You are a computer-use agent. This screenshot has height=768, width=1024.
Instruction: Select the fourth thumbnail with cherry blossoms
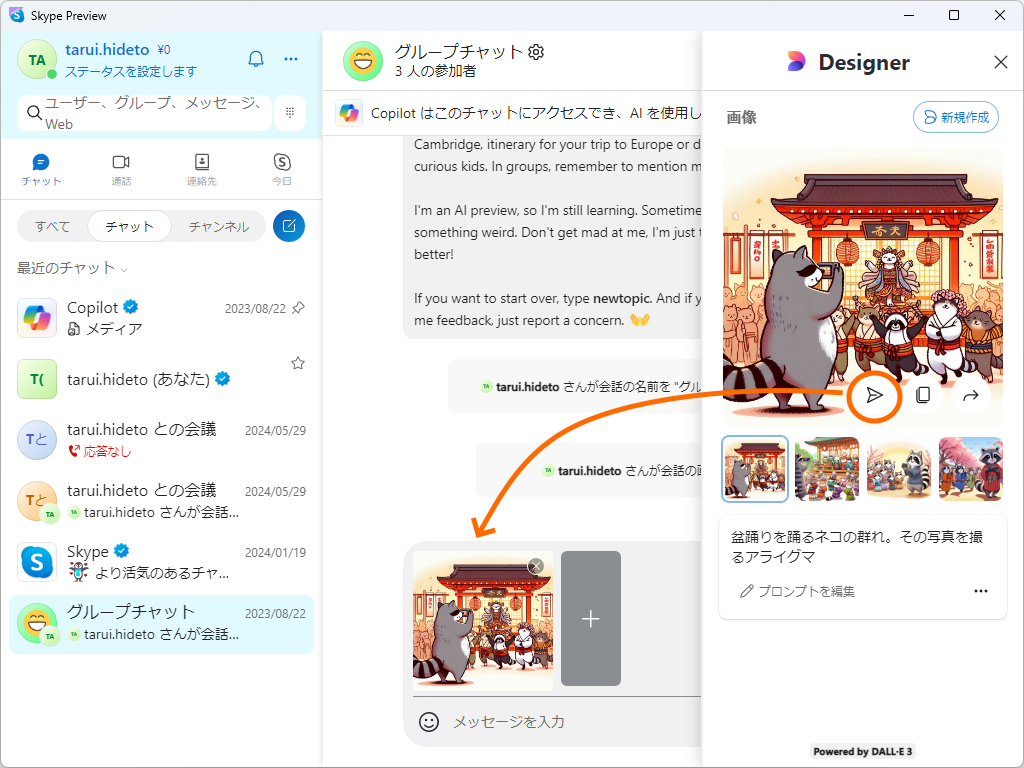point(970,469)
